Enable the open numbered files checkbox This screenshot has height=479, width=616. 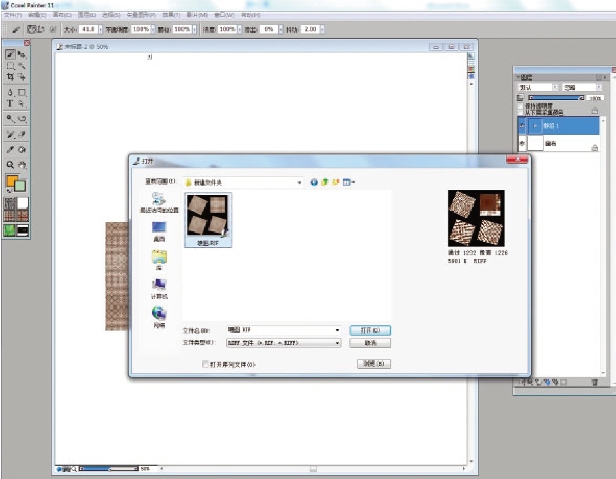point(206,364)
